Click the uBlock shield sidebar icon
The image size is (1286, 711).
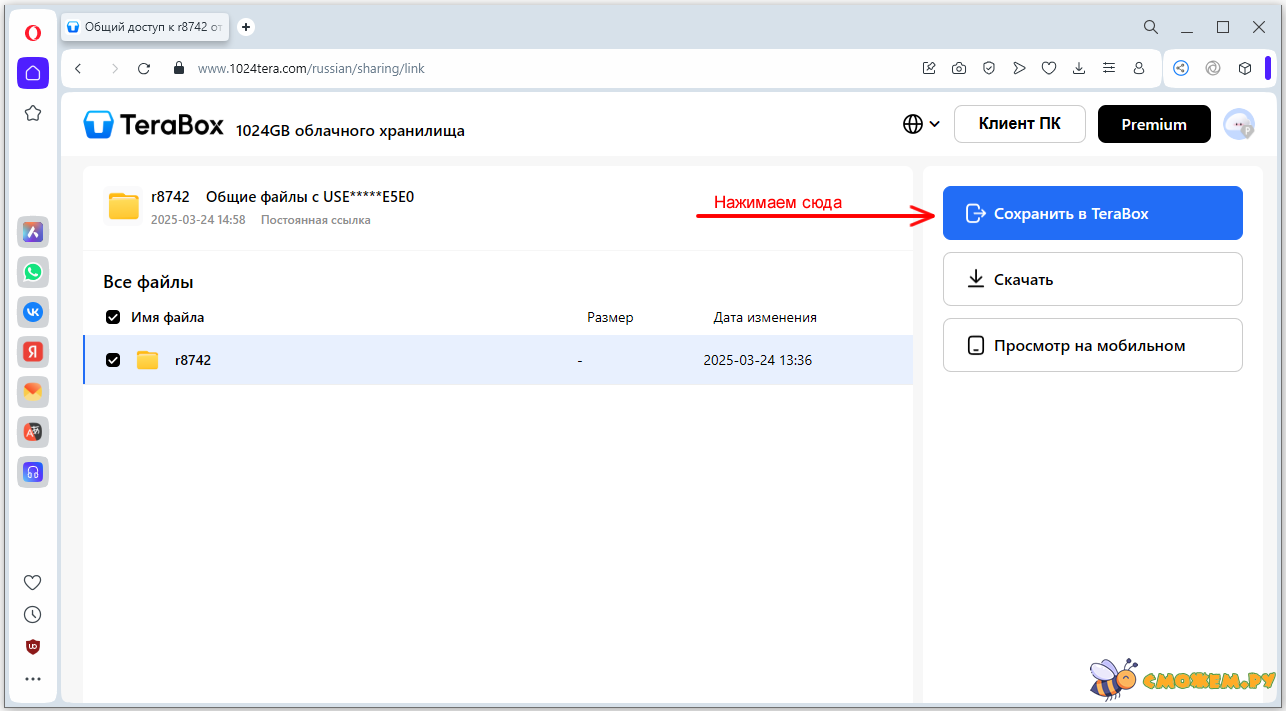pyautogui.click(x=33, y=646)
